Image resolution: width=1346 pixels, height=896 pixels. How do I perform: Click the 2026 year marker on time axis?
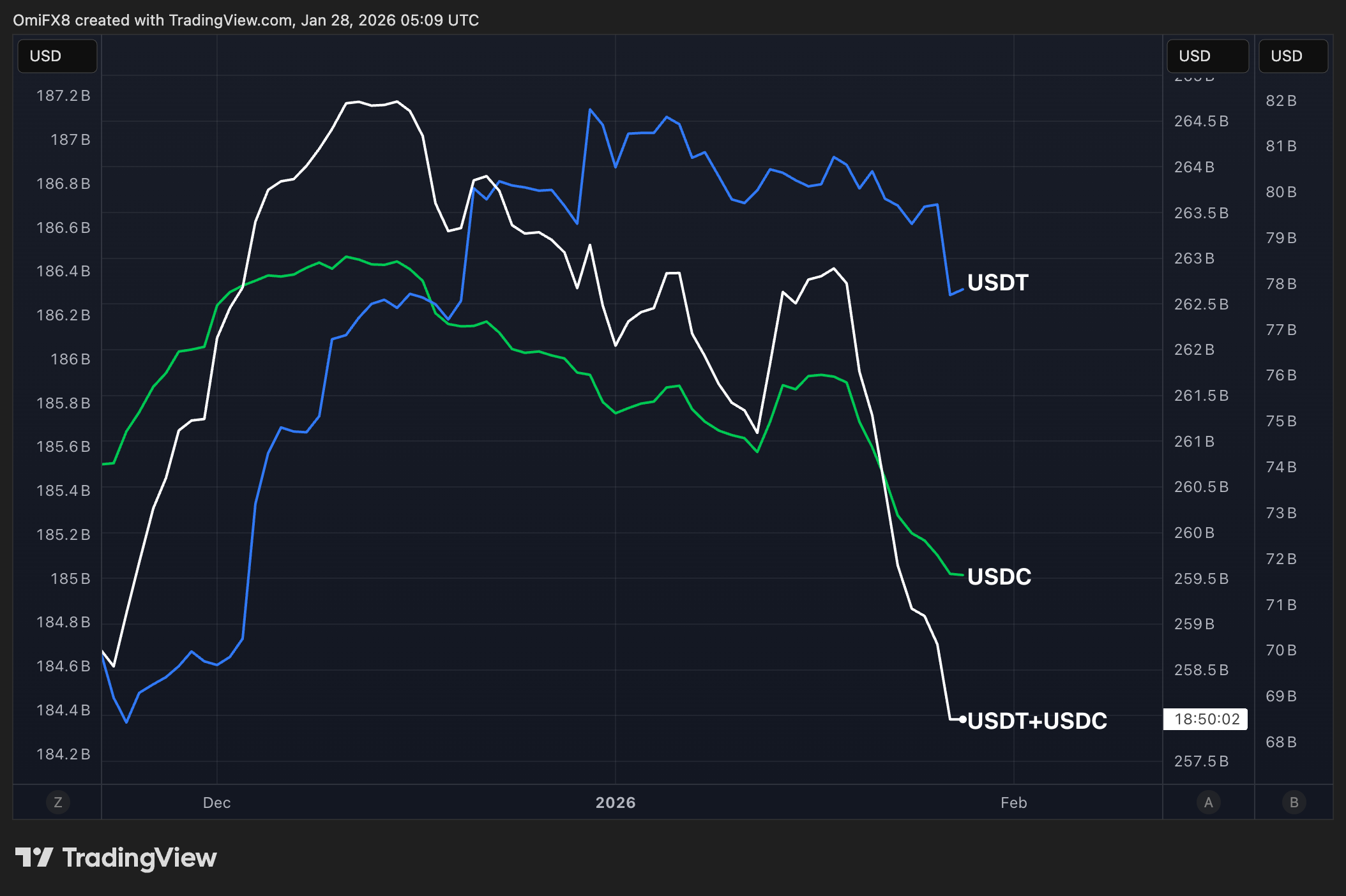(615, 803)
